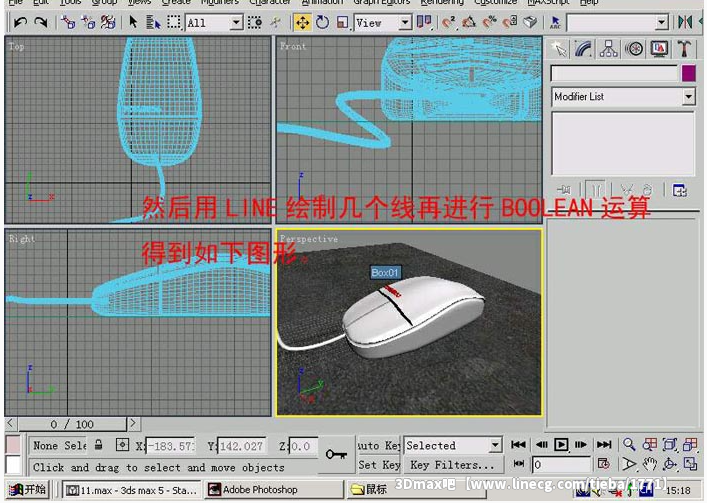Step to next frame
Viewport: 707px width, 503px height.
(581, 445)
